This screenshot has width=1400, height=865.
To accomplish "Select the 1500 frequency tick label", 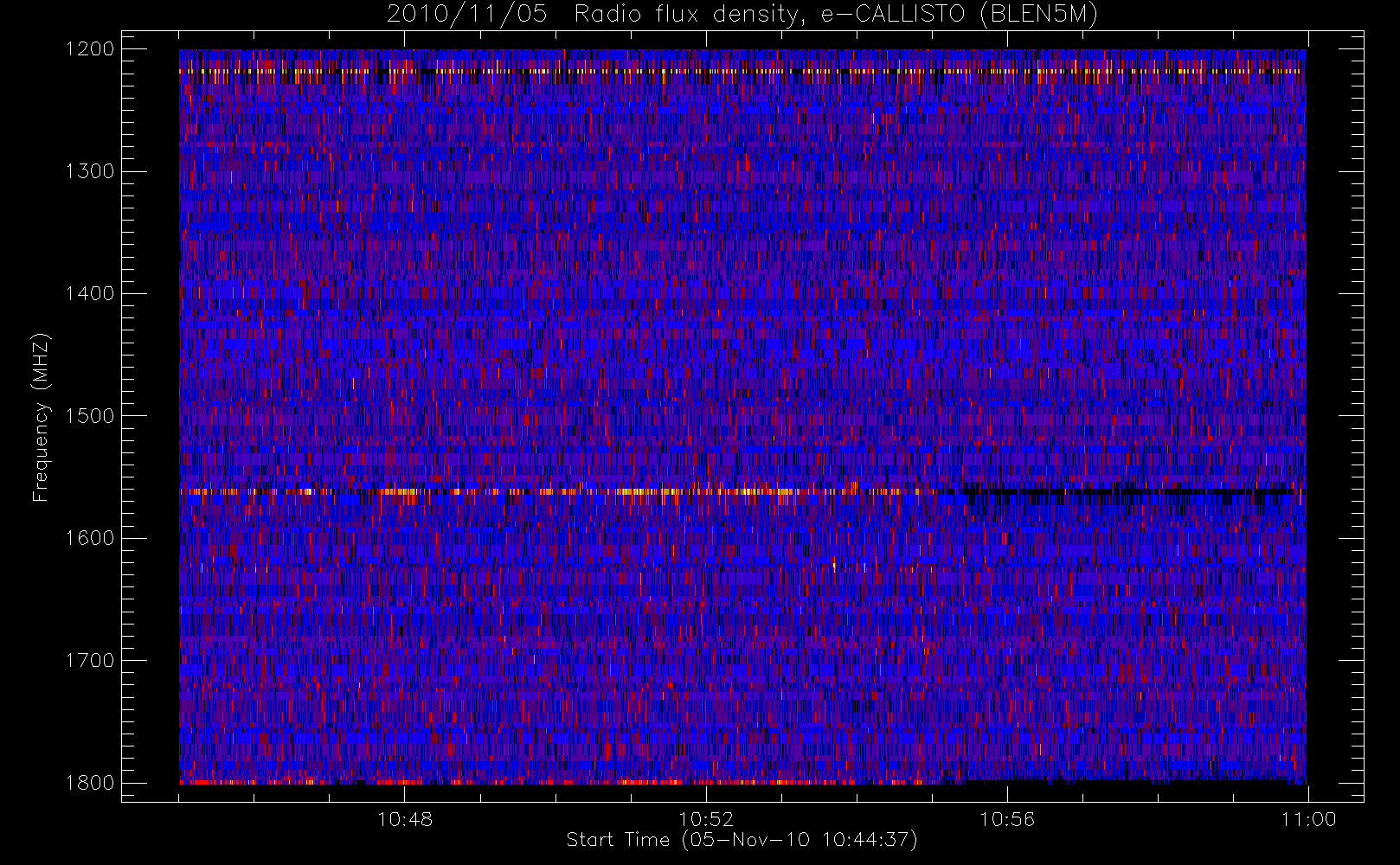I will (90, 416).
